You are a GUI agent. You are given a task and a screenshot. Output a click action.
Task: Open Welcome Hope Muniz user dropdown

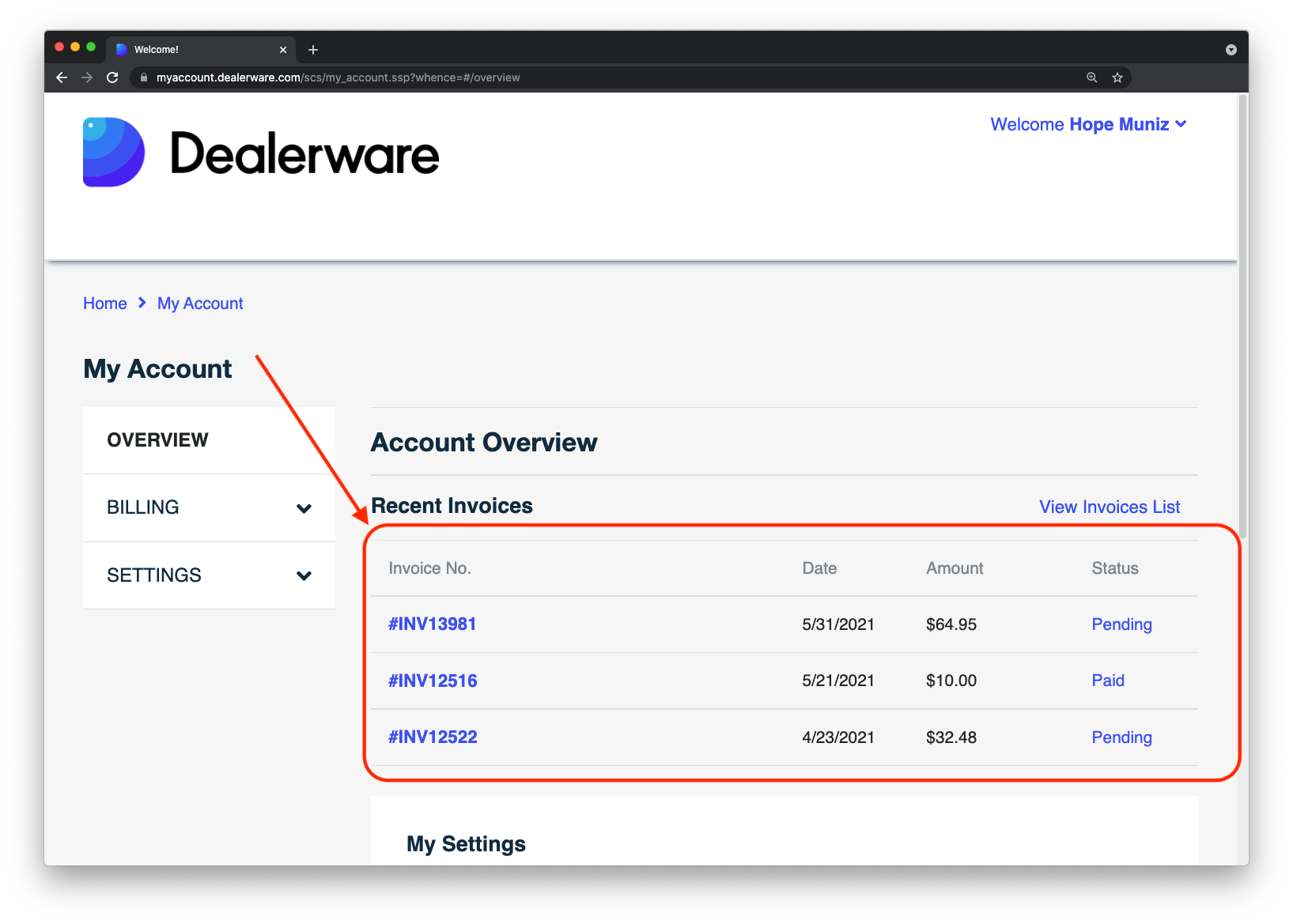1088,124
